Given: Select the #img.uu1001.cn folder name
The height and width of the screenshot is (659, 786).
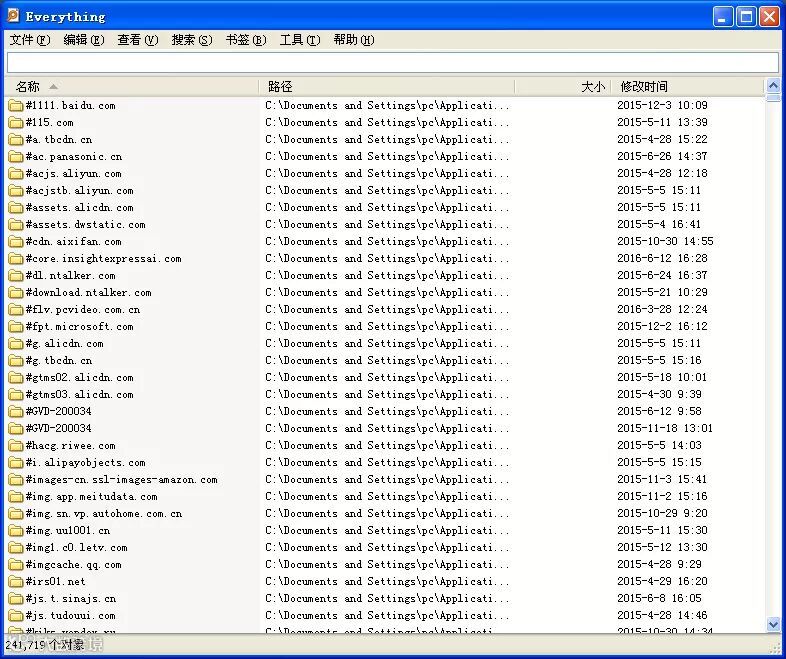Looking at the screenshot, I should [x=68, y=531].
